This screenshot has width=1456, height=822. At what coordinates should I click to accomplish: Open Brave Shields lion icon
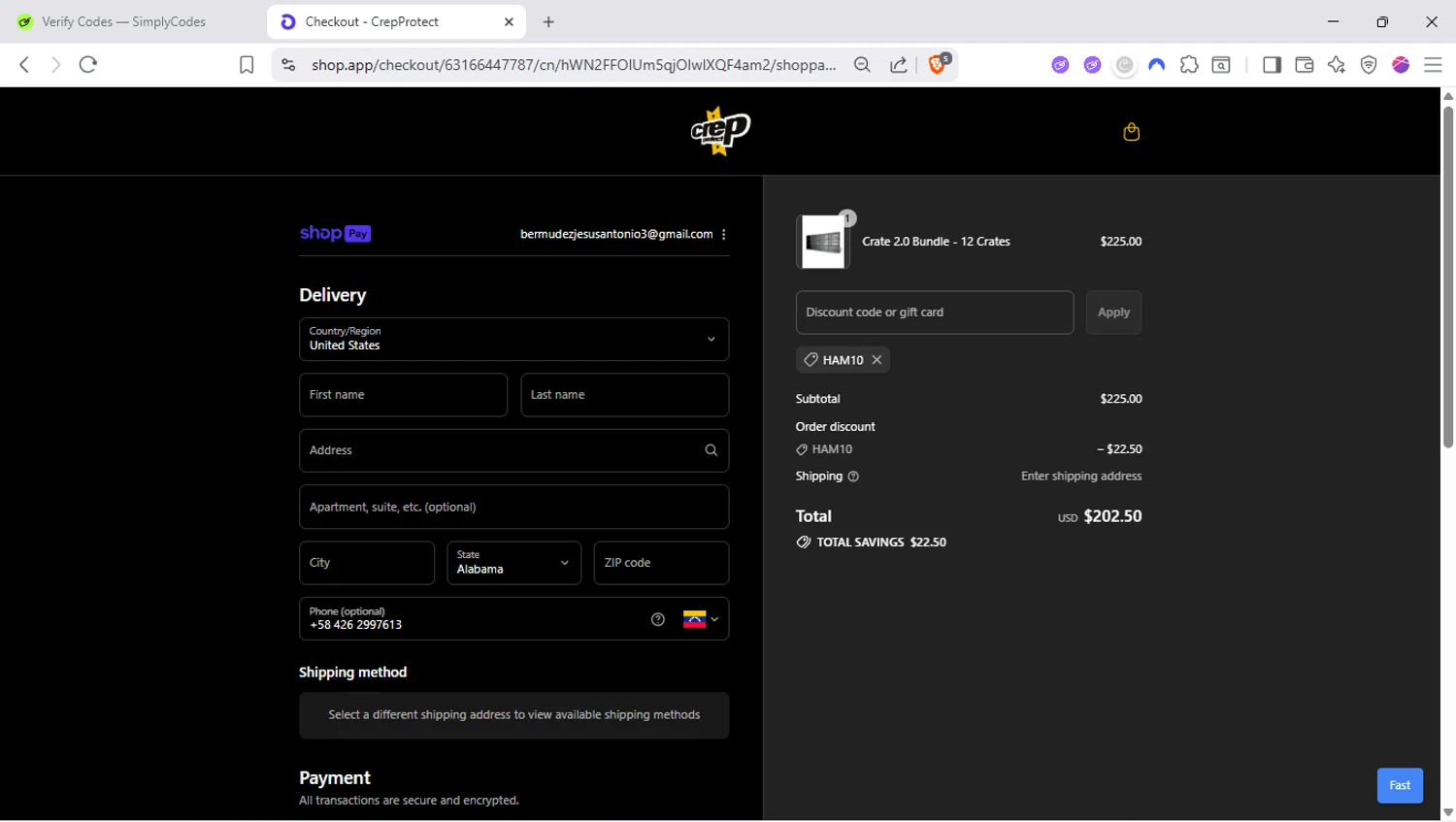pyautogui.click(x=939, y=64)
